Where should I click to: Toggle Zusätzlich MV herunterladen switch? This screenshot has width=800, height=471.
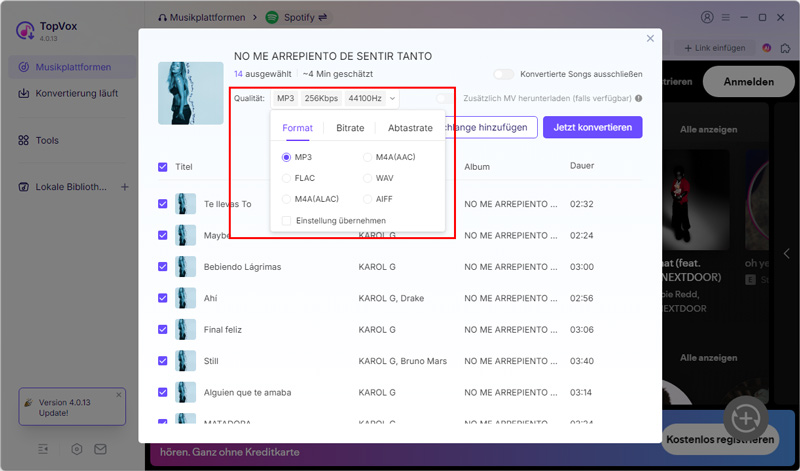(x=444, y=98)
